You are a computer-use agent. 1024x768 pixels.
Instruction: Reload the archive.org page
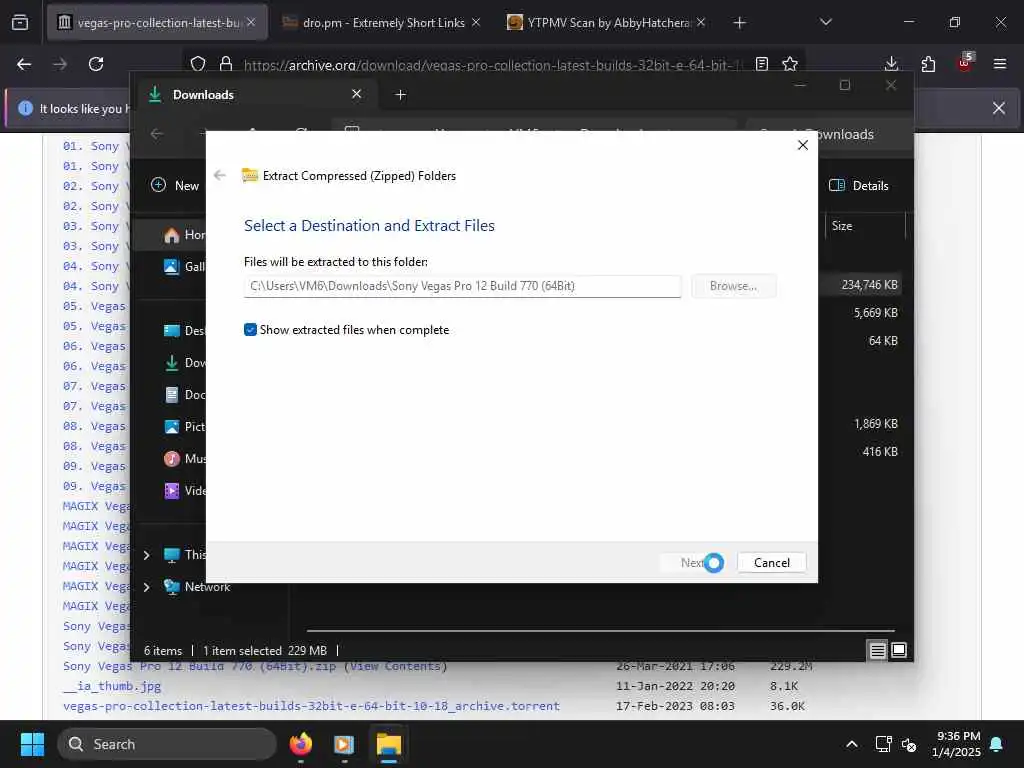tap(96, 64)
